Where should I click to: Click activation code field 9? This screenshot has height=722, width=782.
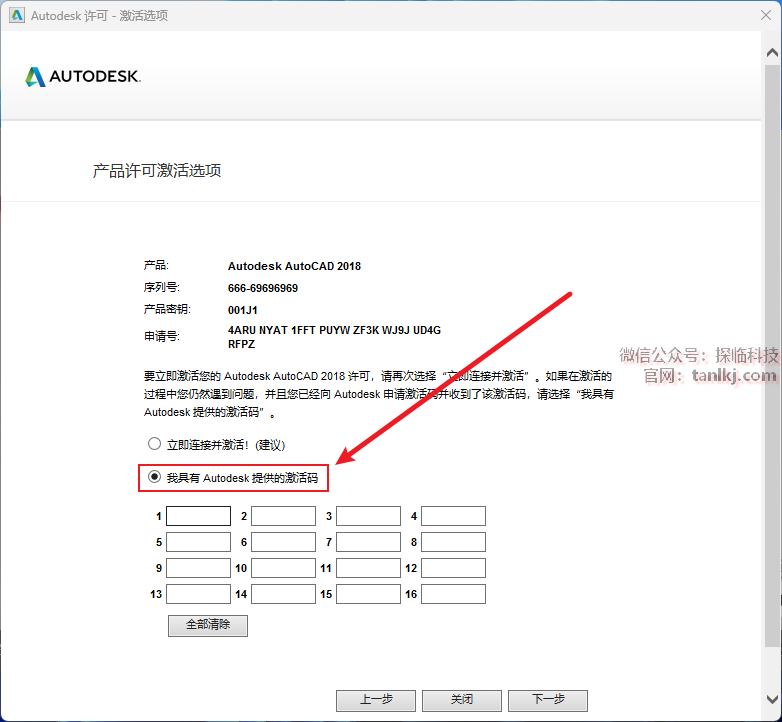[198, 568]
